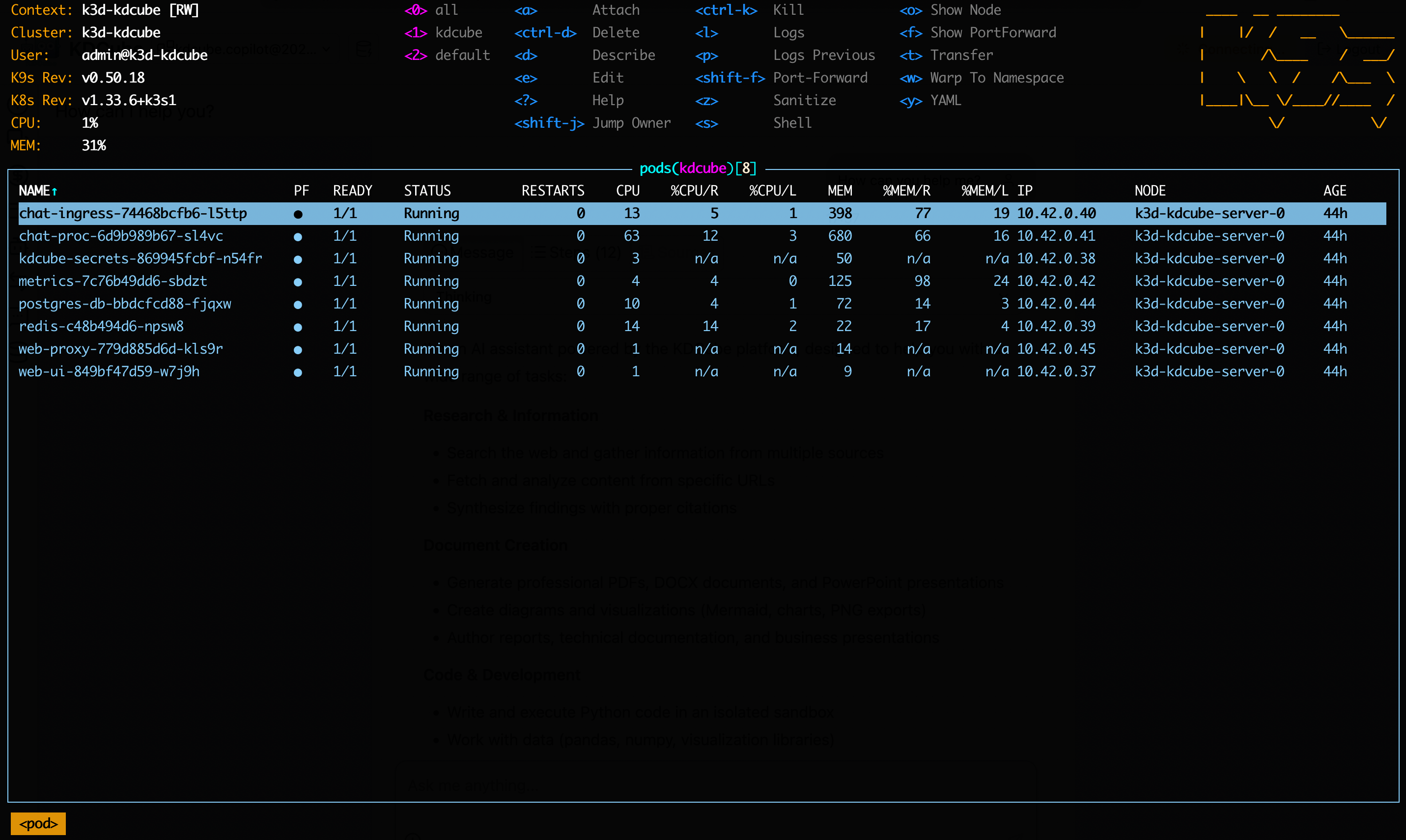The image size is (1406, 840).
Task: Click the %MEM/R column header
Action: (907, 191)
